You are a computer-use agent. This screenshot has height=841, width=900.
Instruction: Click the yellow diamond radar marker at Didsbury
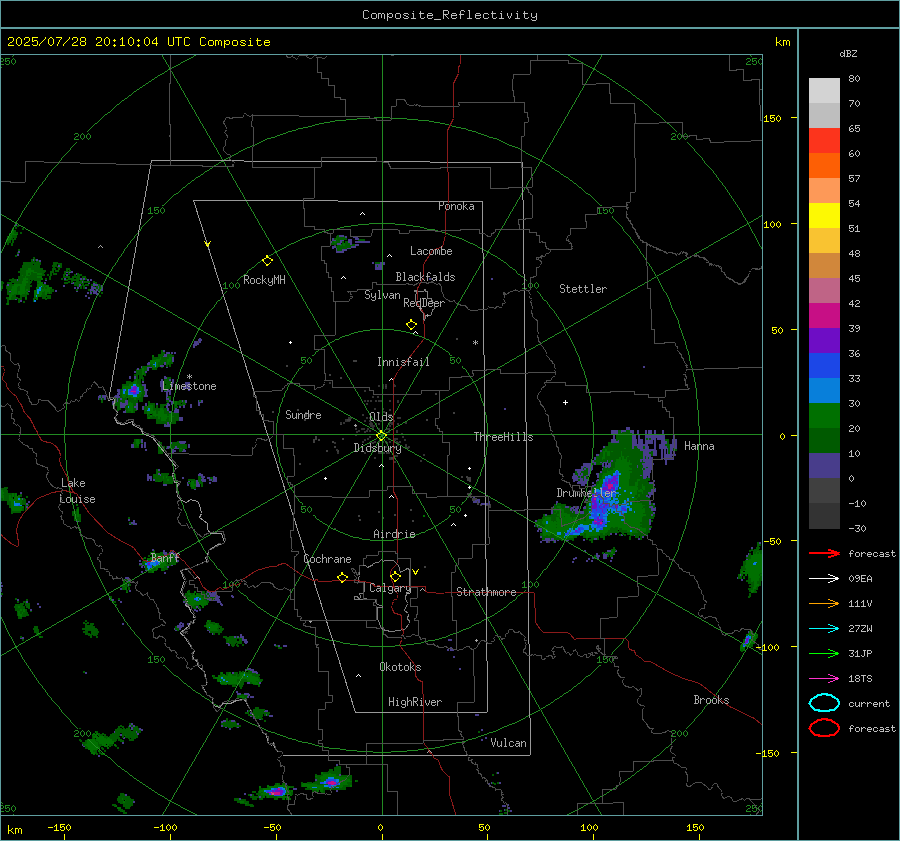[x=381, y=436]
